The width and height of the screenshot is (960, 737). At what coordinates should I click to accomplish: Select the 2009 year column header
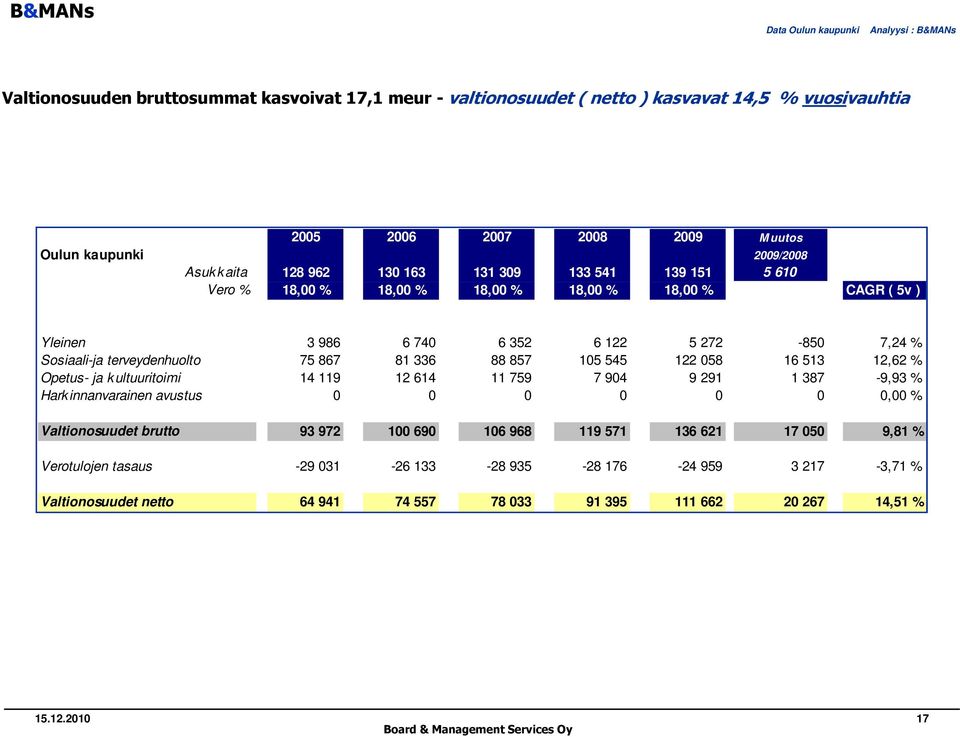pyautogui.click(x=688, y=237)
